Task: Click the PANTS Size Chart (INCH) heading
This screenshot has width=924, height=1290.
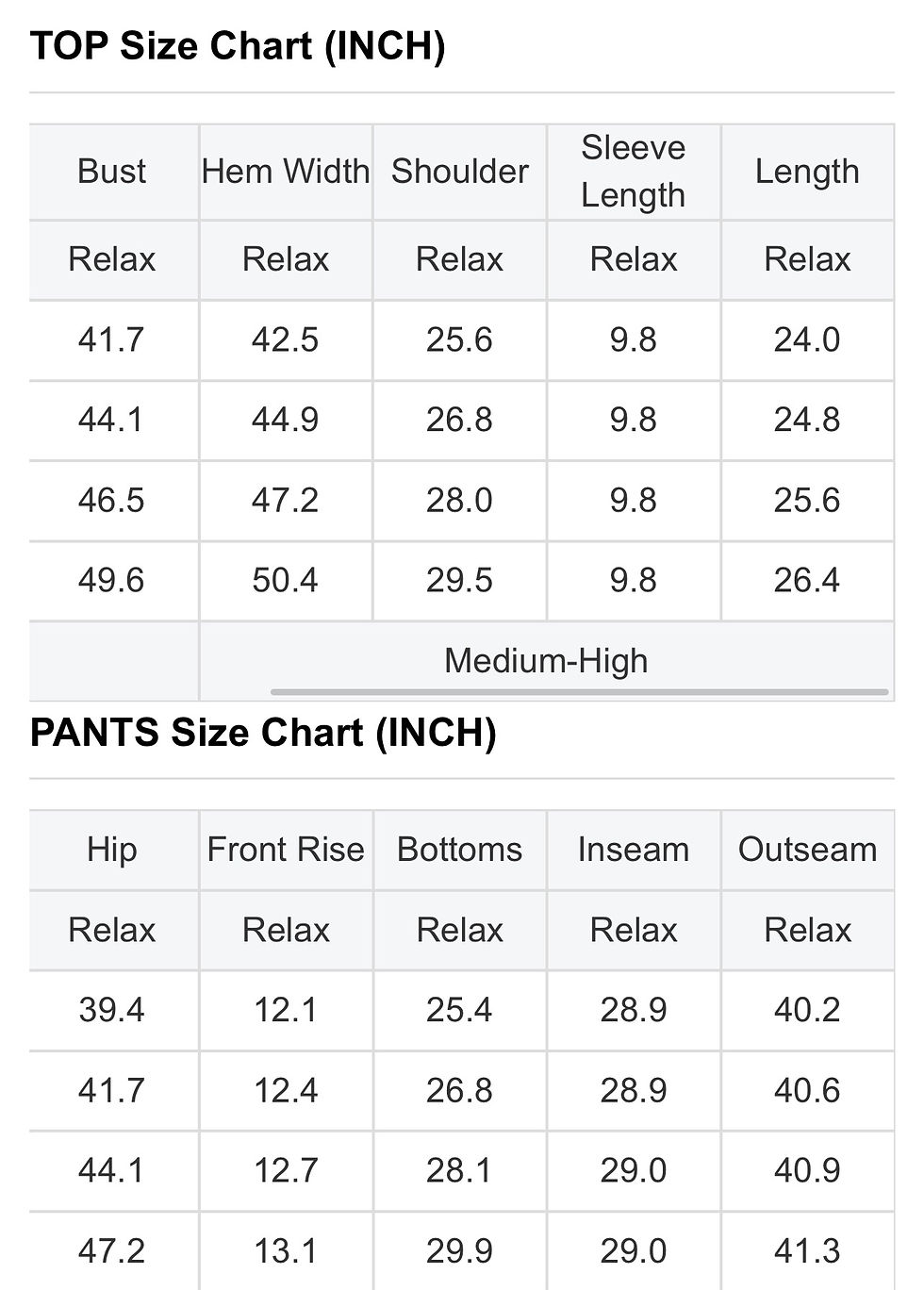Action: [x=263, y=733]
